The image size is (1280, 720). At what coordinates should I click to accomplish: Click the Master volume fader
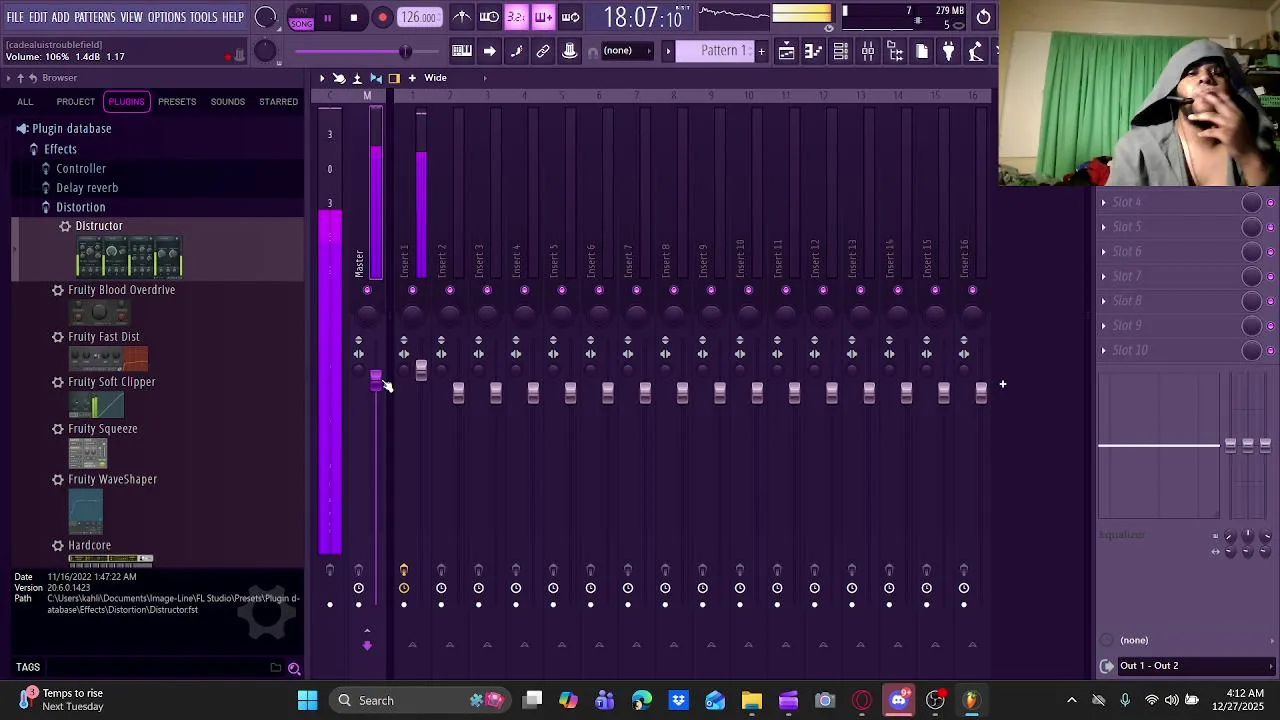[376, 382]
